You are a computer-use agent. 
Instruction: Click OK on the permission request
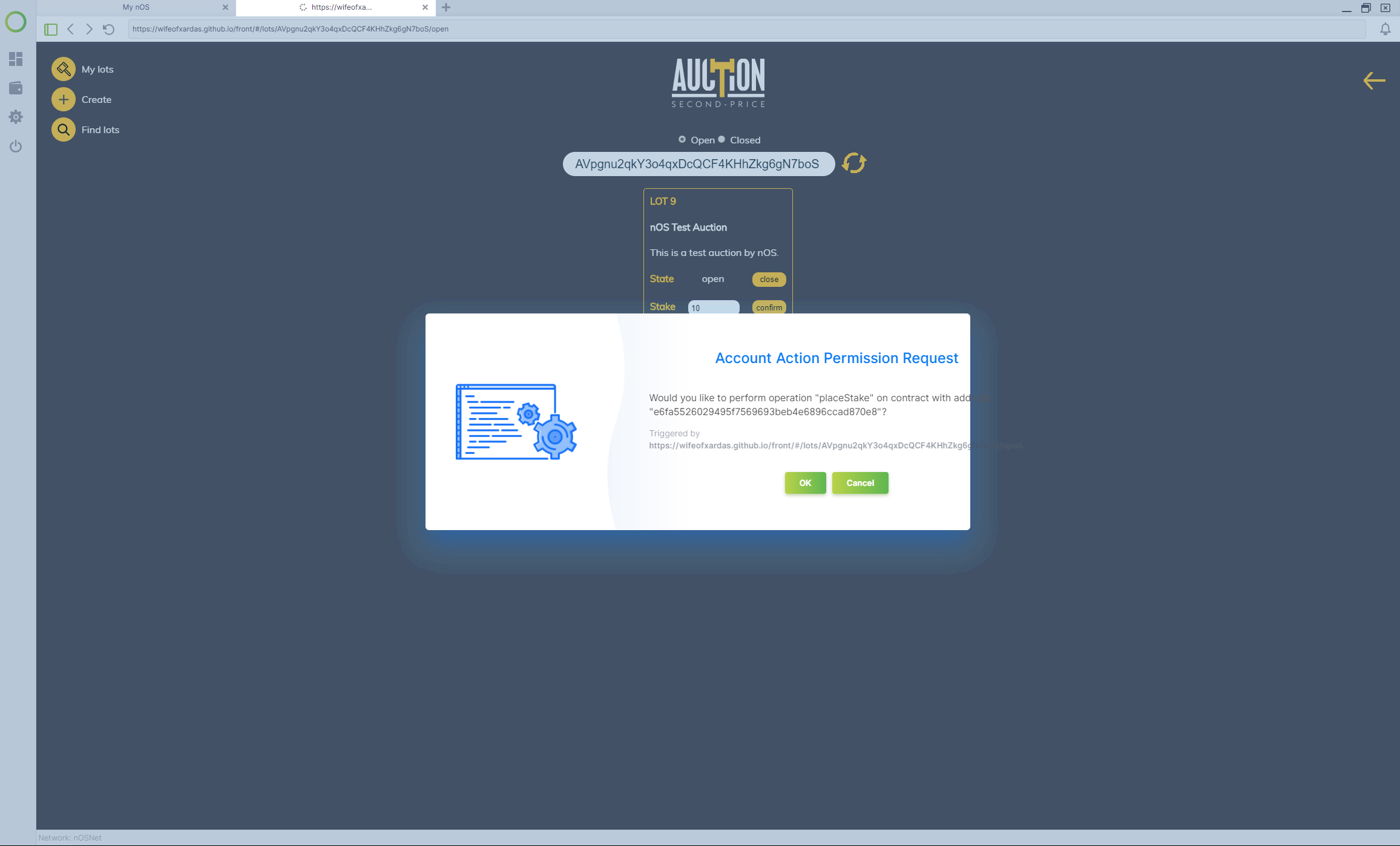coord(805,482)
